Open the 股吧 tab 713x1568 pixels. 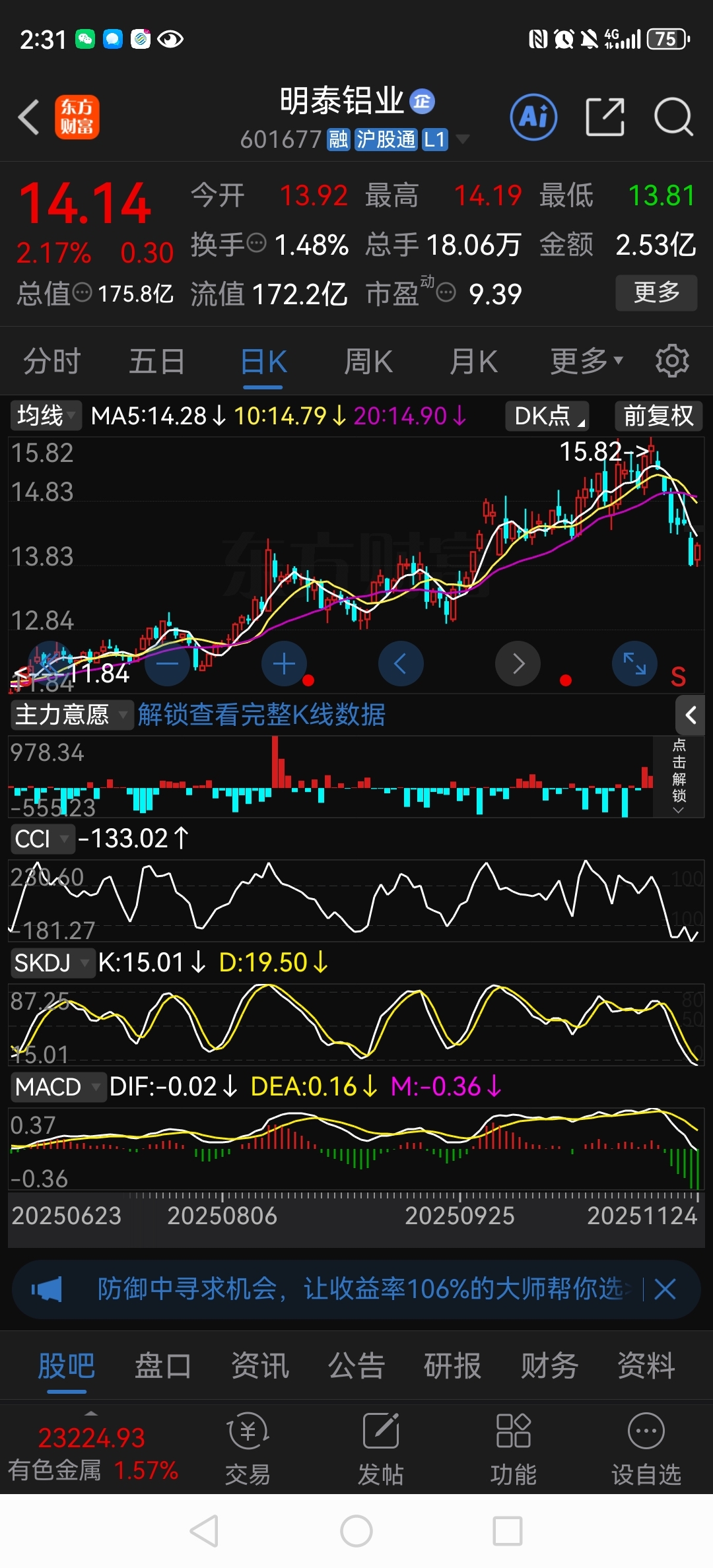[x=66, y=1365]
